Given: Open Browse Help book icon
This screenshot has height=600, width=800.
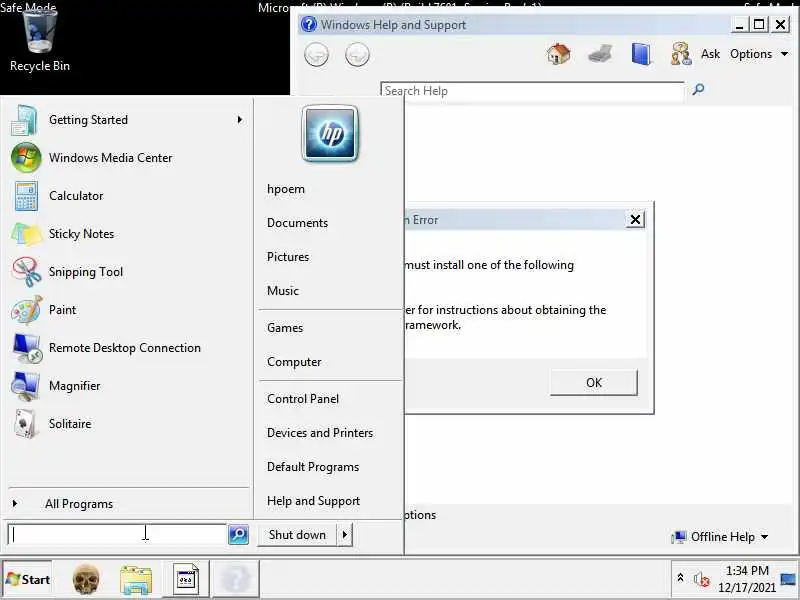Looking at the screenshot, I should (641, 54).
